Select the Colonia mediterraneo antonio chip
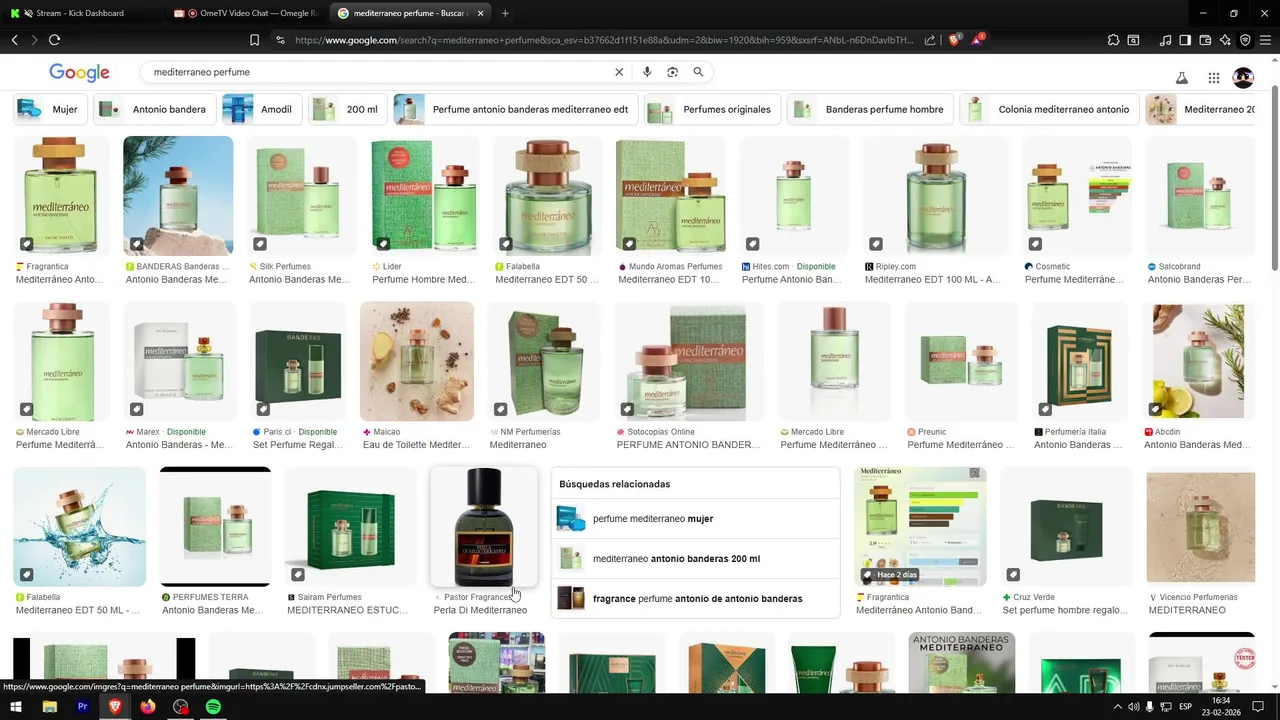The width and height of the screenshot is (1280, 720). 1049,109
